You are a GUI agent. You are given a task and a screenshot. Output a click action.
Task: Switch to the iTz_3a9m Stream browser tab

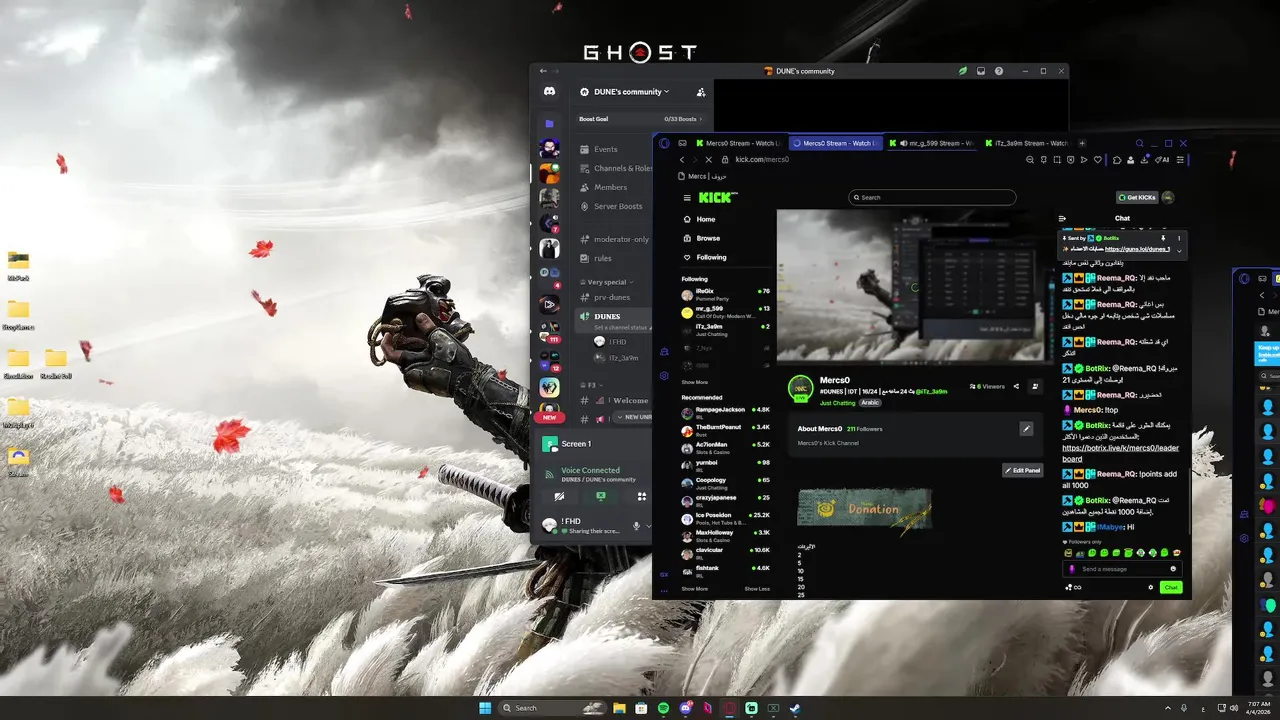coord(1028,143)
